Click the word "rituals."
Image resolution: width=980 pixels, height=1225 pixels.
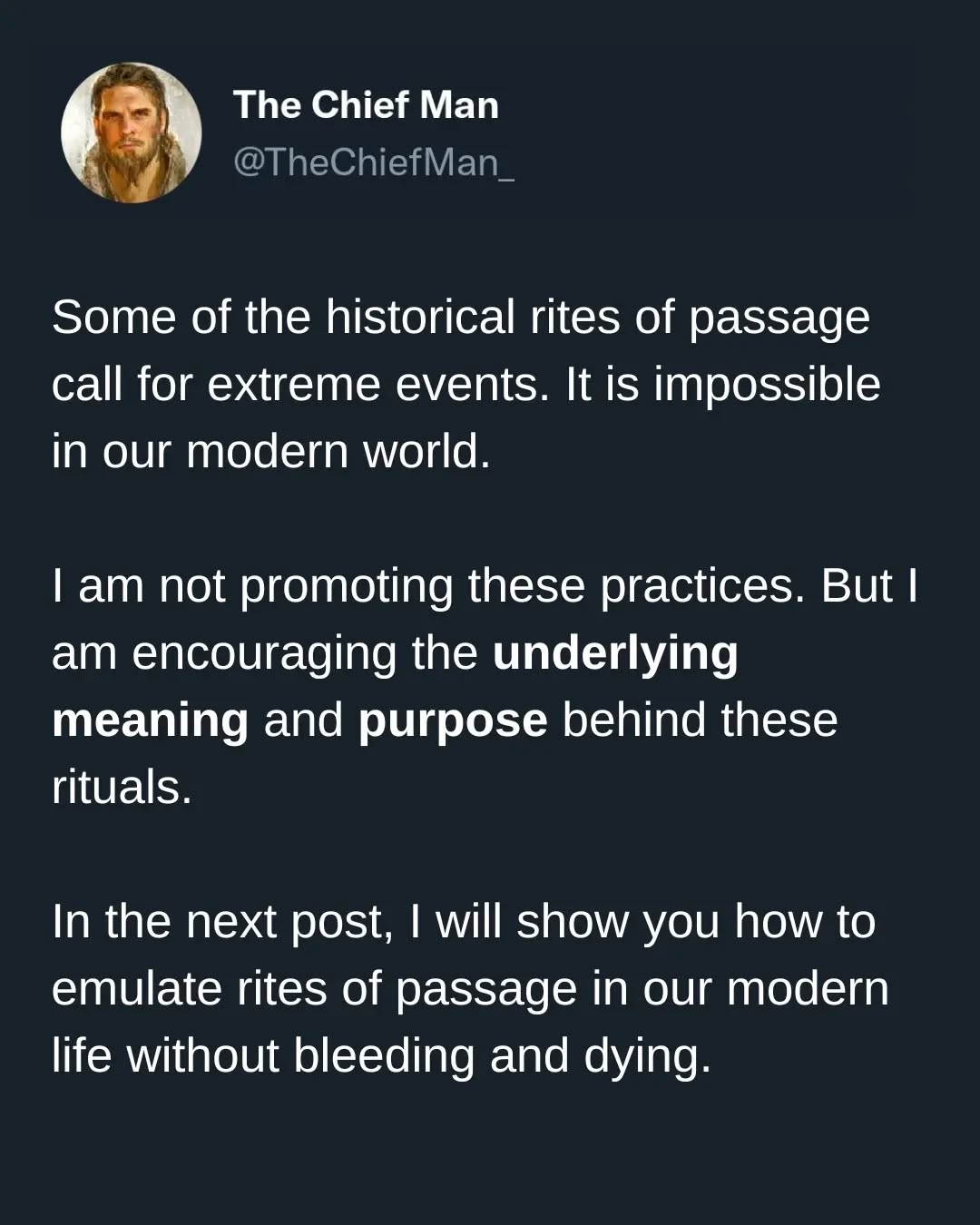tap(122, 788)
